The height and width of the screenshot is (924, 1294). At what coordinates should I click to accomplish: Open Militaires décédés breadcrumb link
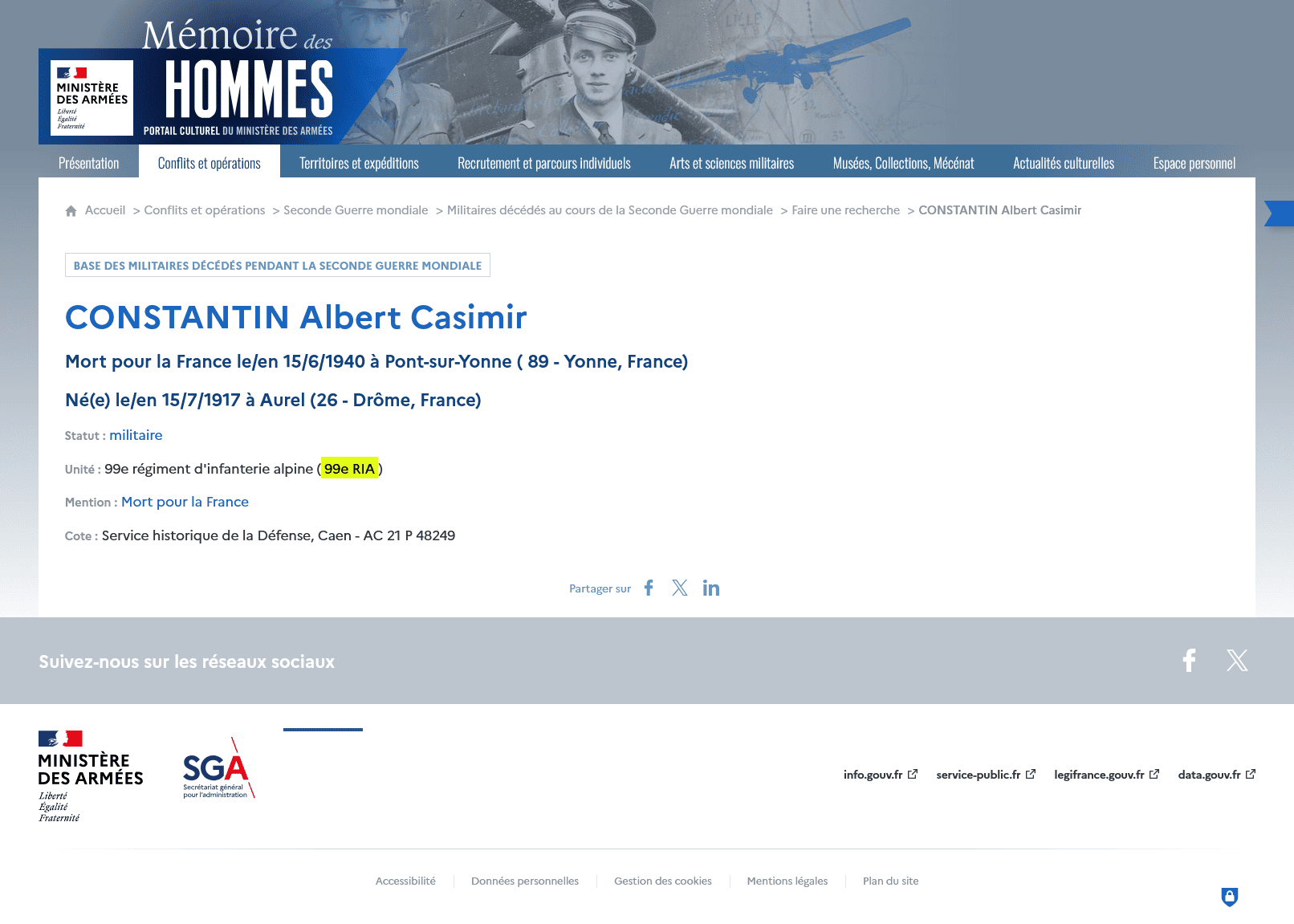click(610, 210)
